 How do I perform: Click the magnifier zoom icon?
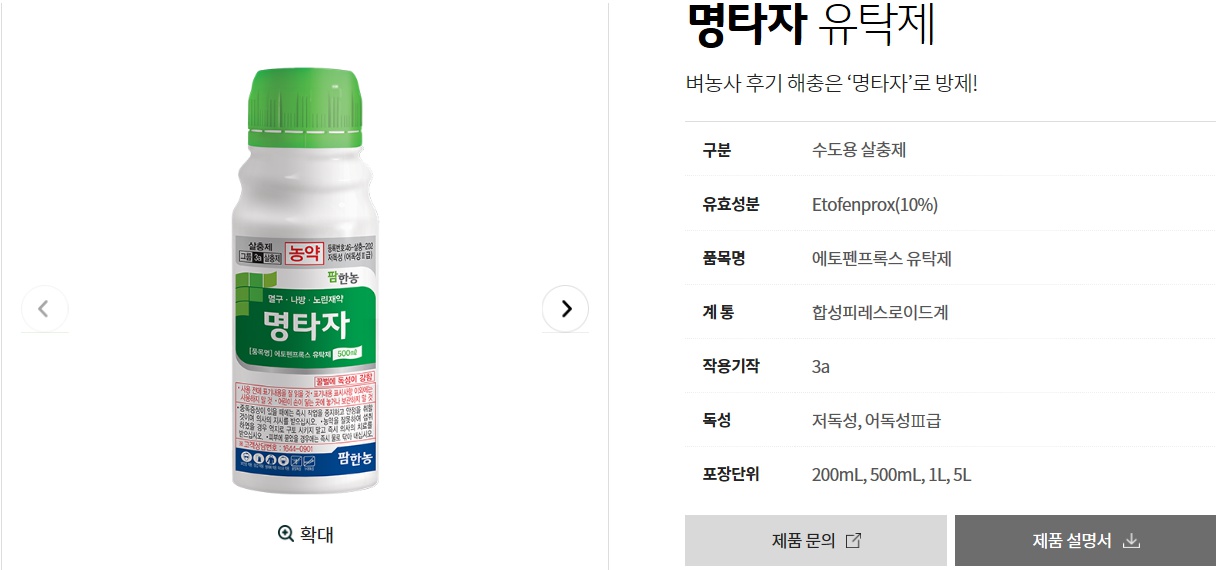point(286,534)
